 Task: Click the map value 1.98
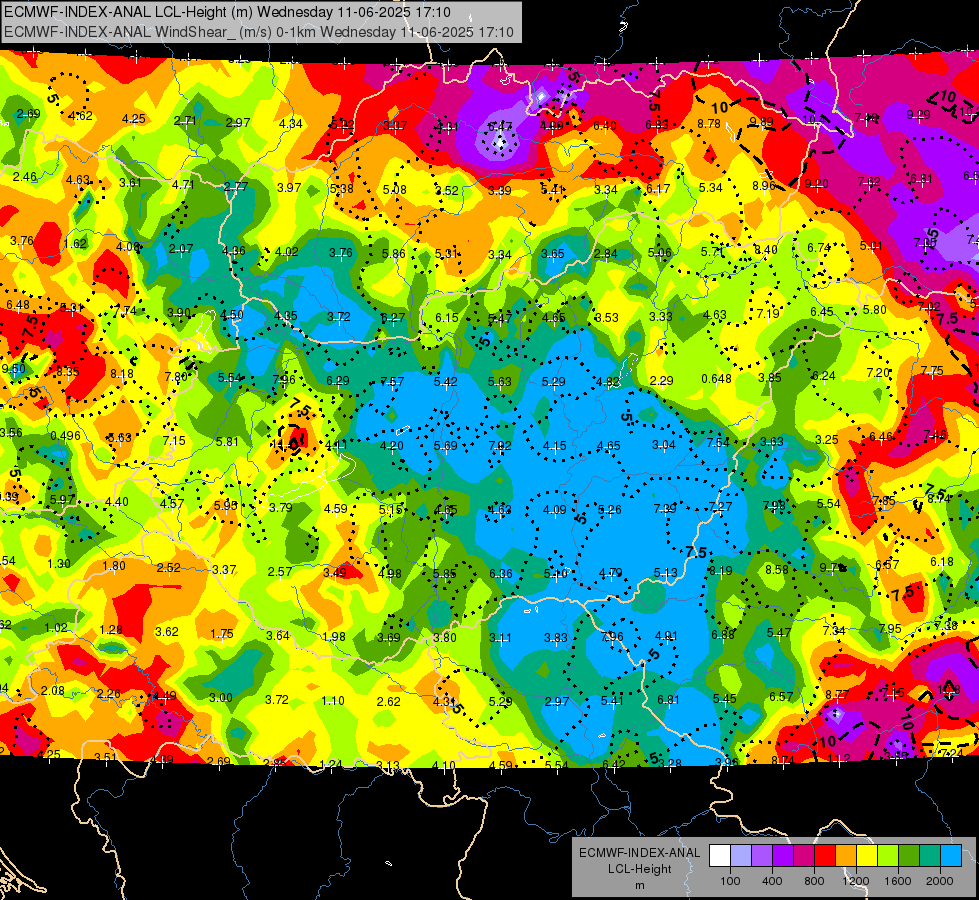tap(333, 636)
